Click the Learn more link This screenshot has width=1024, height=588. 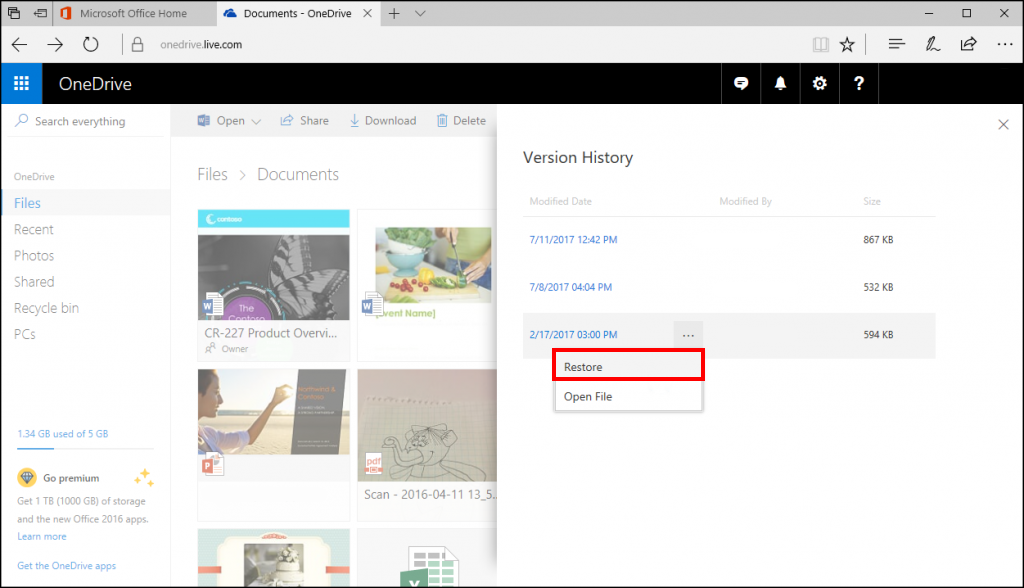pyautogui.click(x=42, y=536)
